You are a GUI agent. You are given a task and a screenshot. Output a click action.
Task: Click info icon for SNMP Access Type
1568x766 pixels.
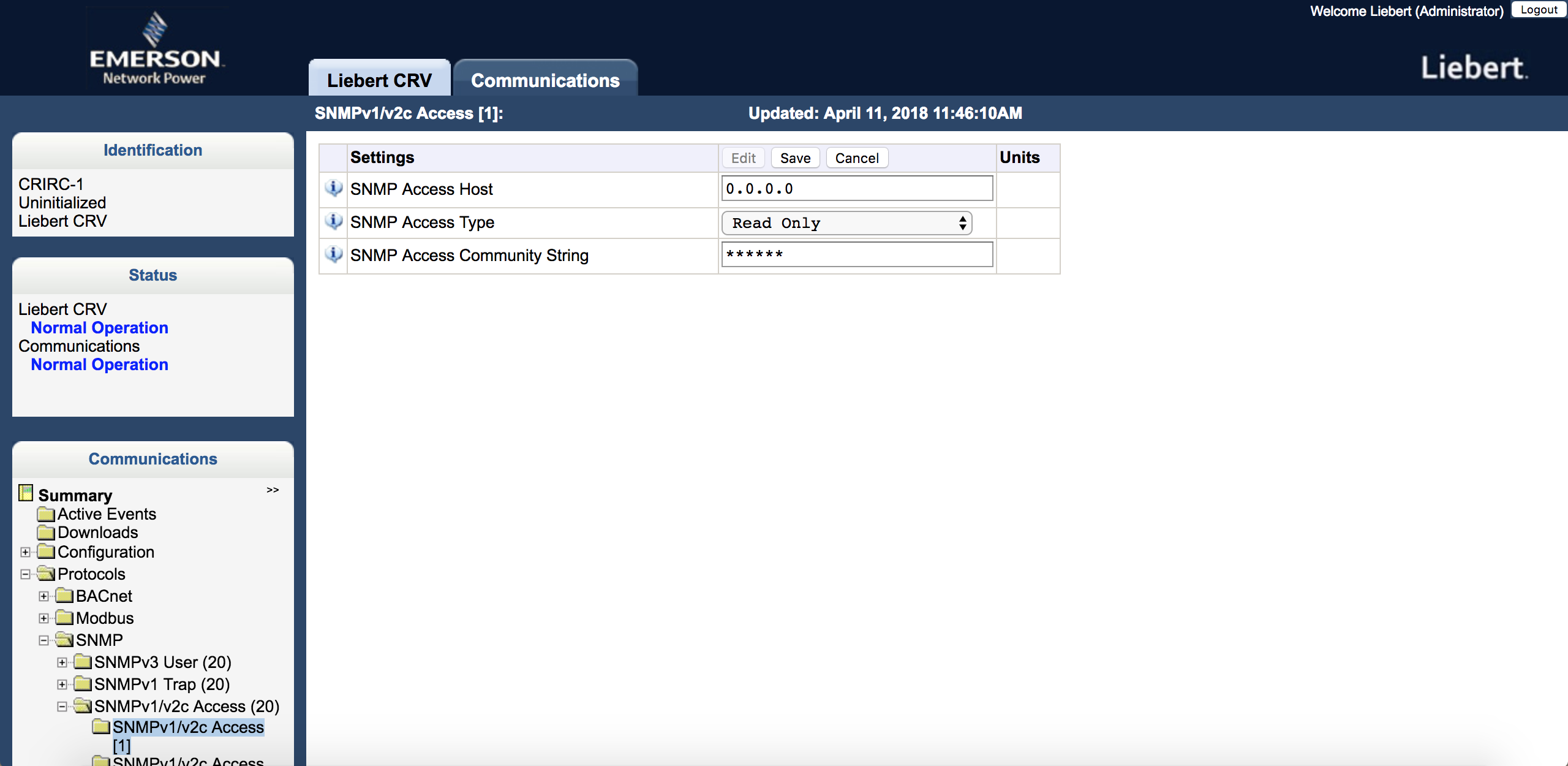tap(334, 221)
